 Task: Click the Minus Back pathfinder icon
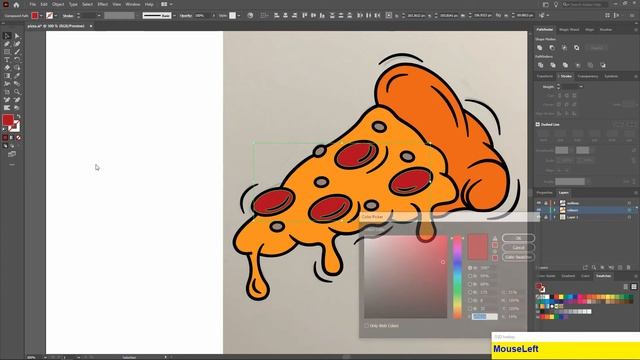click(x=603, y=65)
